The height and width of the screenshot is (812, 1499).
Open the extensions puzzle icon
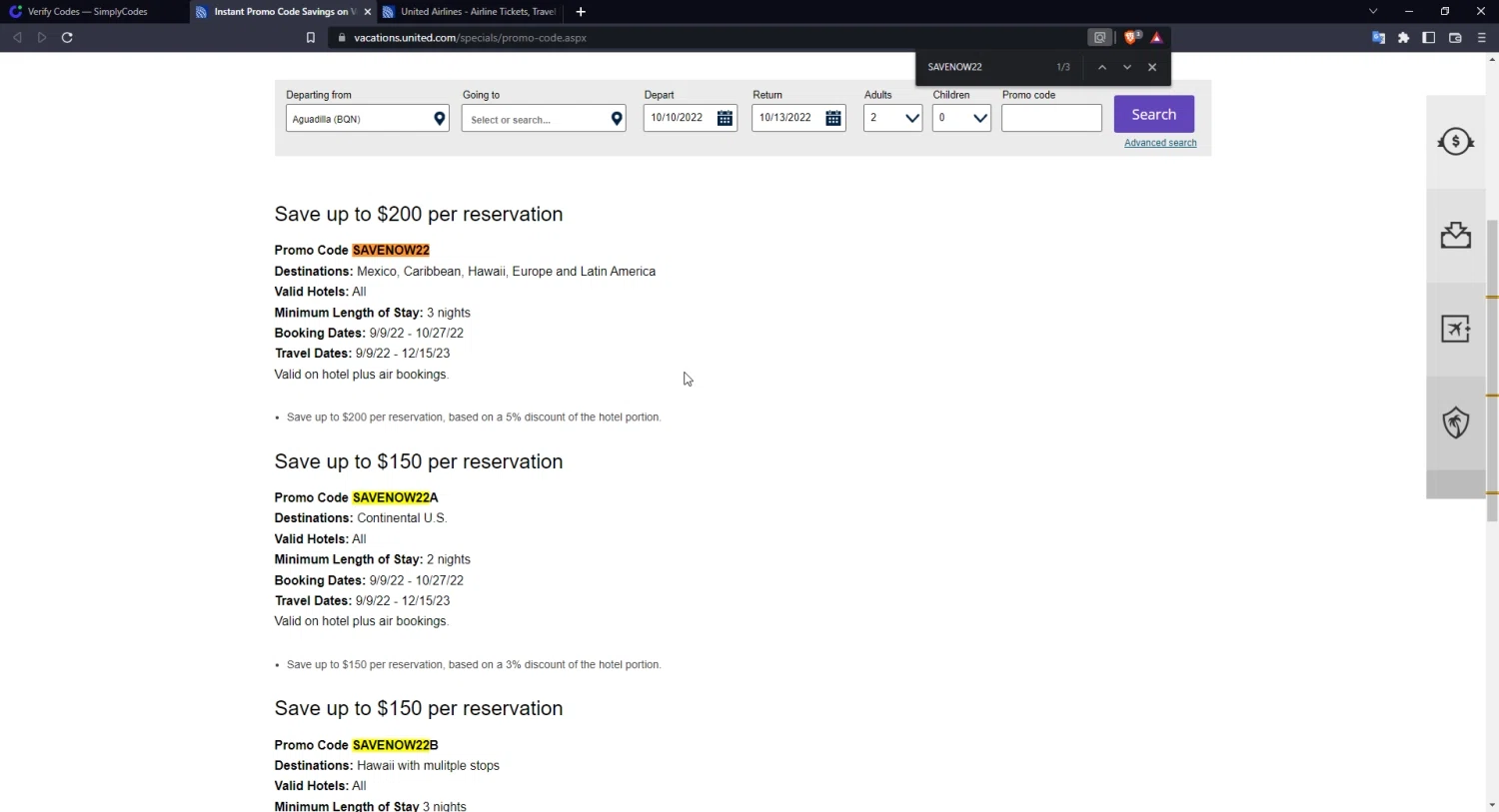click(x=1403, y=38)
